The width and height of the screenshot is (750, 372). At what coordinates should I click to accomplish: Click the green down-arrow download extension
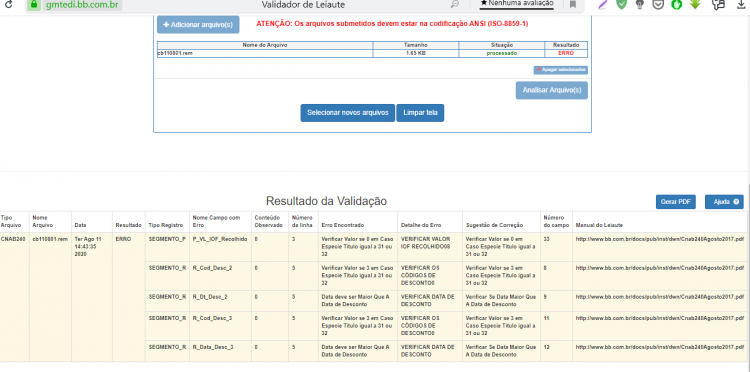695,4
